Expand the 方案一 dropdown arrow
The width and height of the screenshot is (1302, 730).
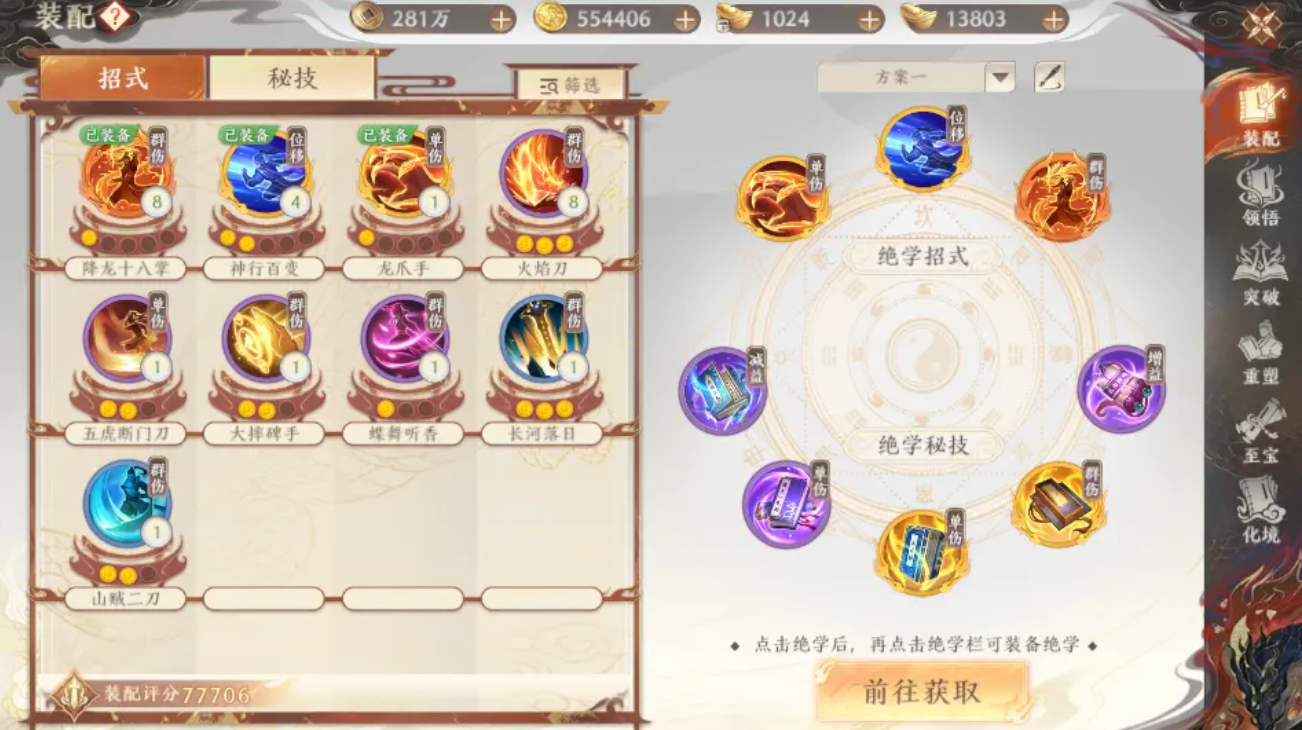pyautogui.click(x=1000, y=77)
